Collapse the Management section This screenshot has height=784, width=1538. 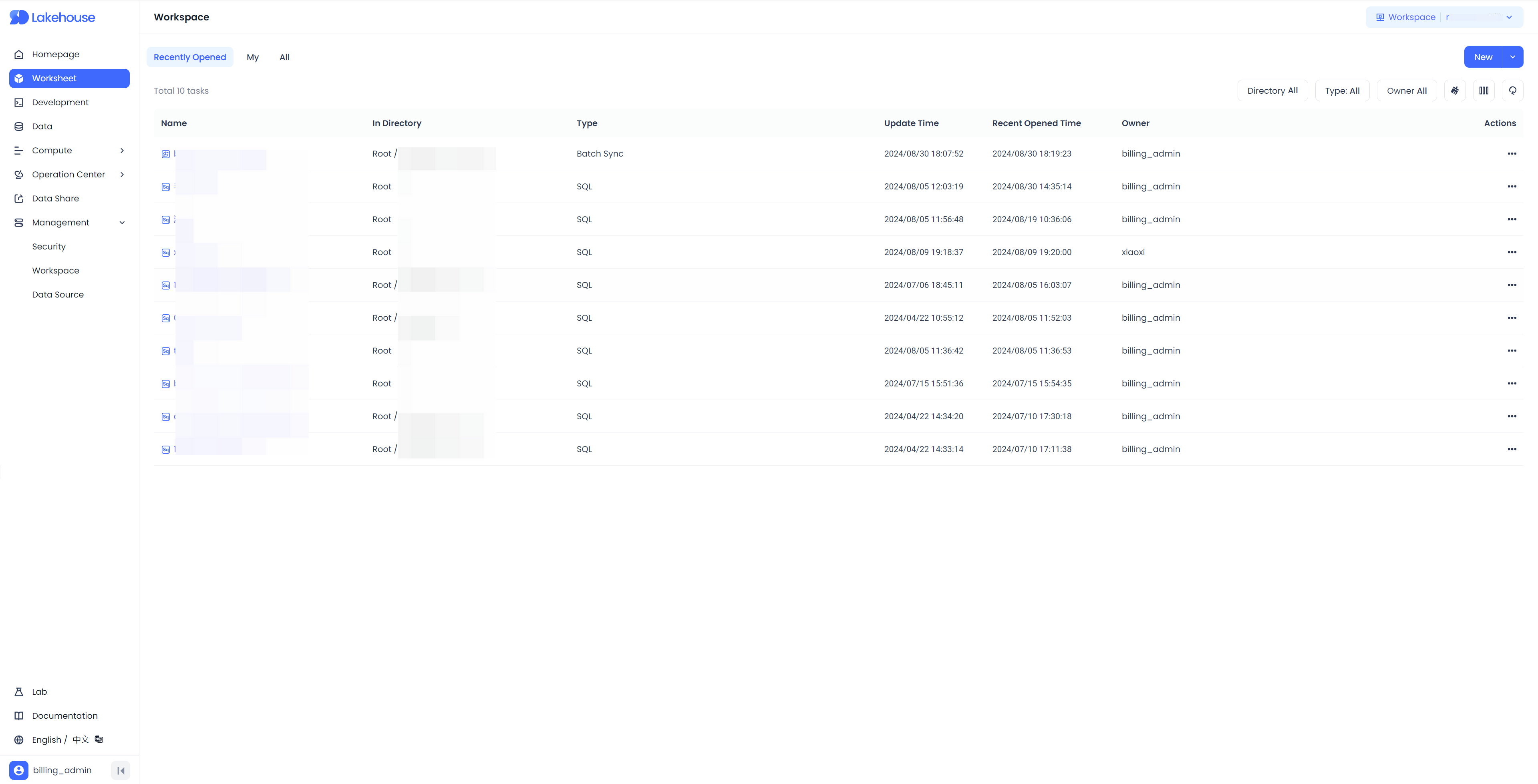click(122, 223)
